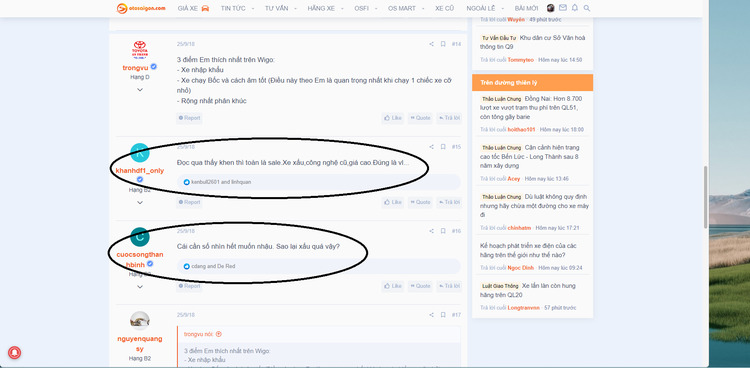Viewport: 750px width, 368px height.
Task: Expand the OSFI dropdown arrow
Action: point(376,8)
